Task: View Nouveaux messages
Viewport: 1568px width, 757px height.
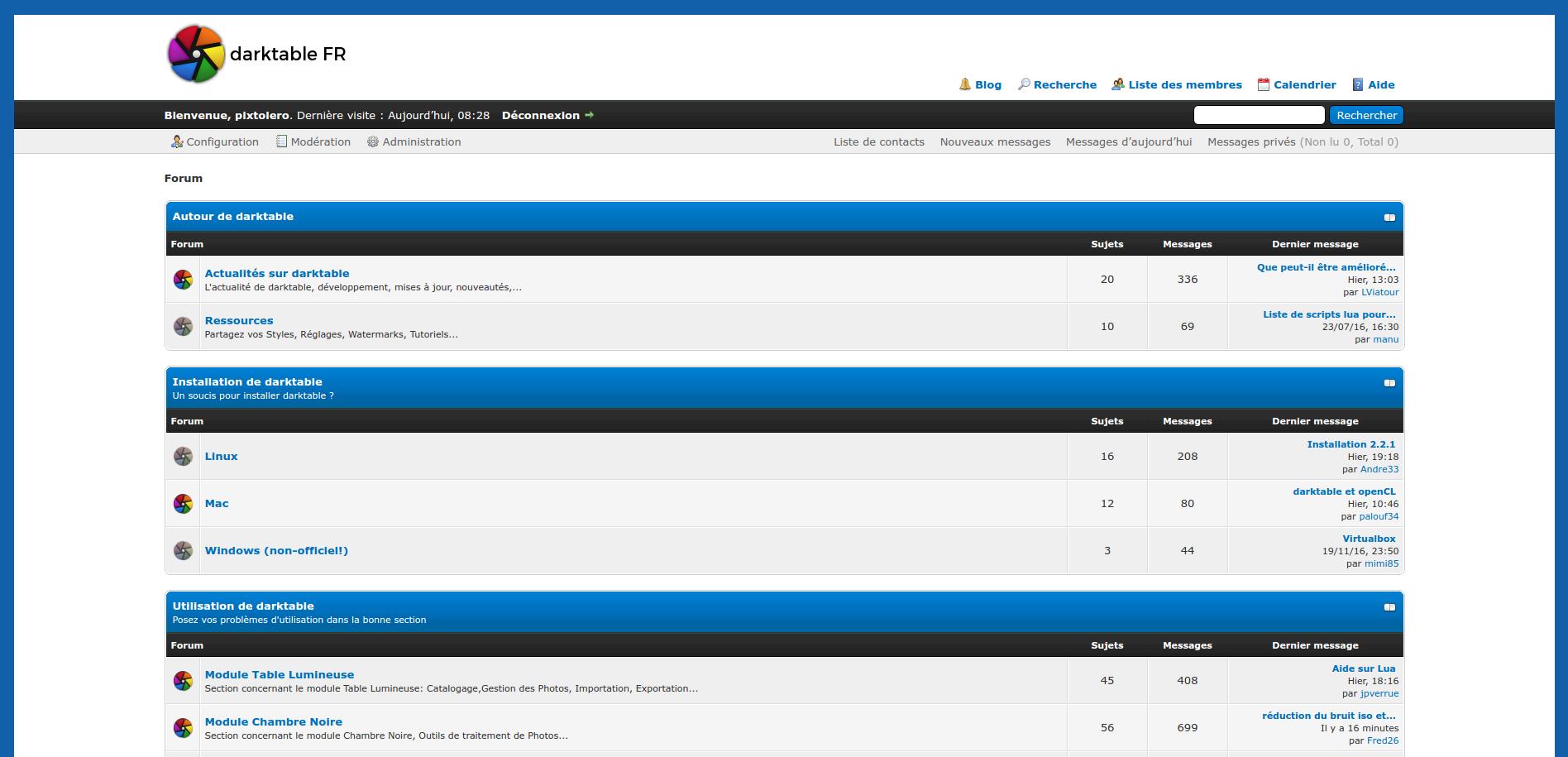Action: click(x=995, y=141)
